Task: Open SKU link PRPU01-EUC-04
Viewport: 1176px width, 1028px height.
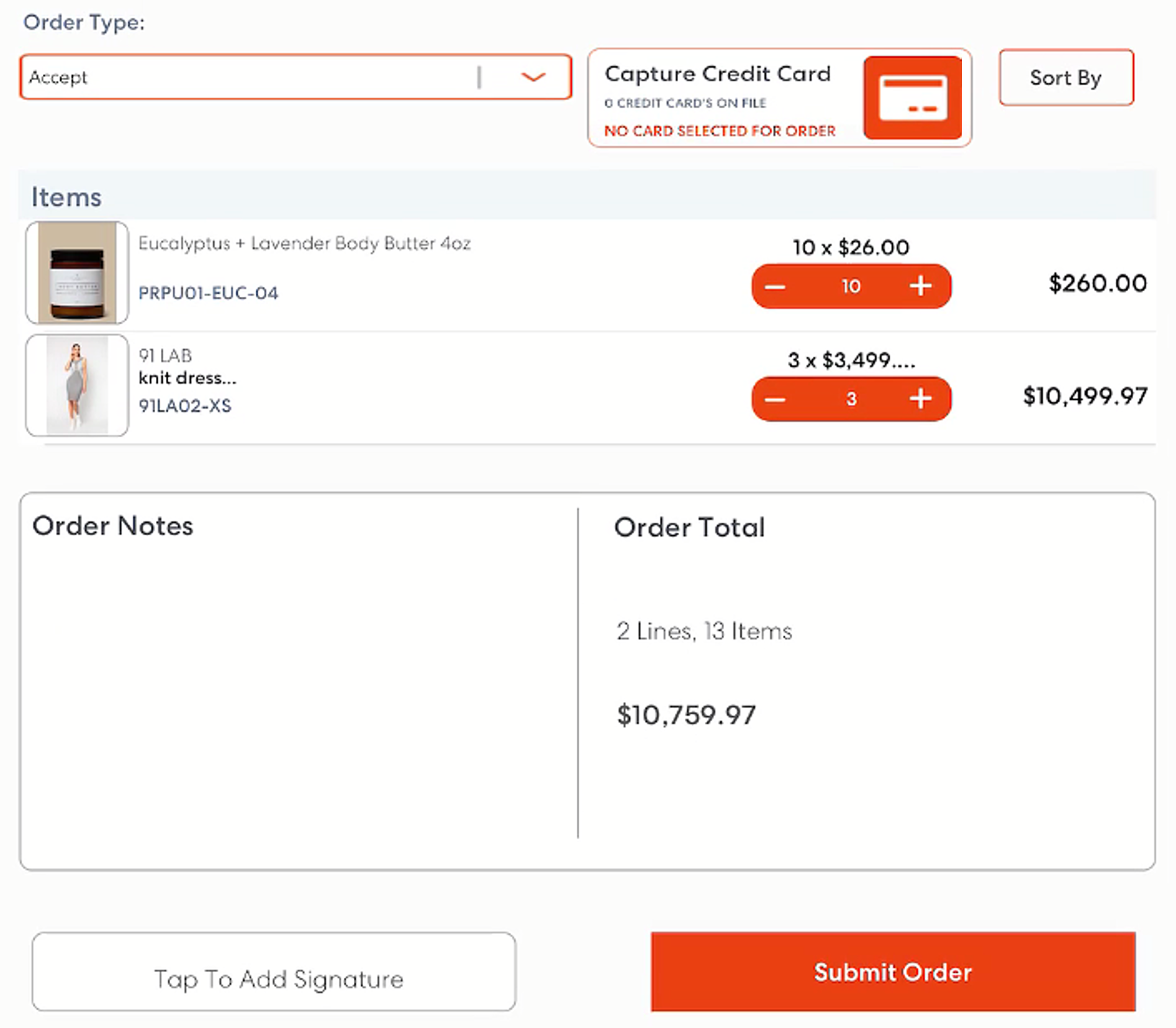Action: click(209, 293)
